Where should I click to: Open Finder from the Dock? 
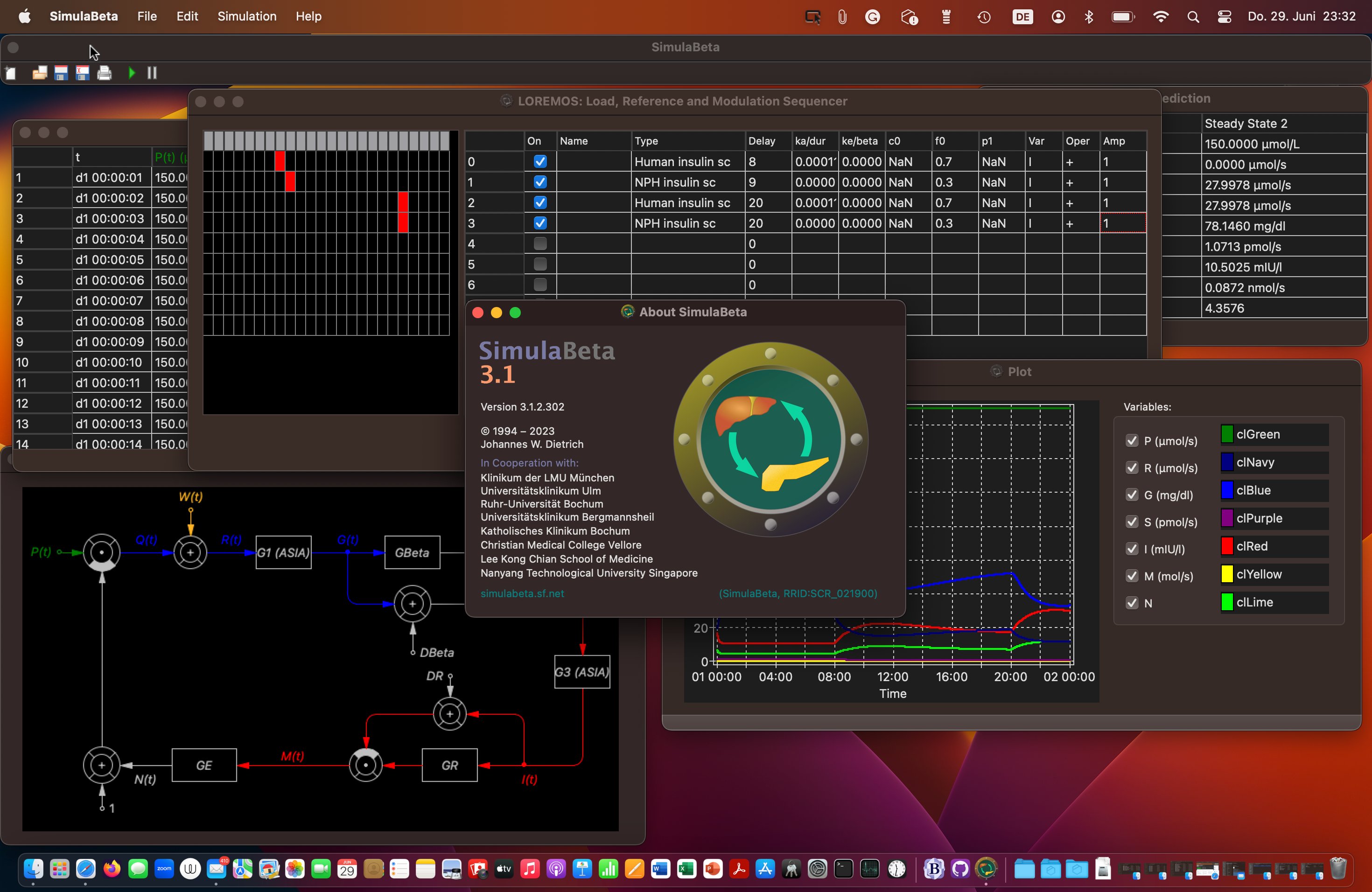pyautogui.click(x=34, y=868)
